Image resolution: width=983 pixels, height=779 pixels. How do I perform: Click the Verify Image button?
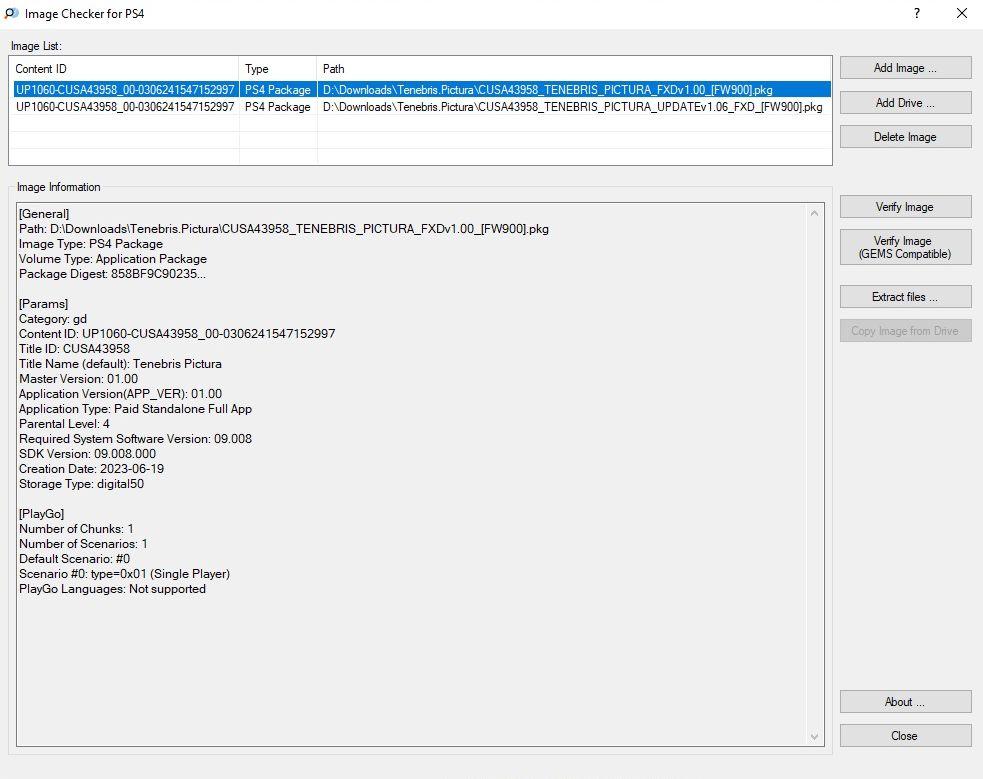(905, 207)
